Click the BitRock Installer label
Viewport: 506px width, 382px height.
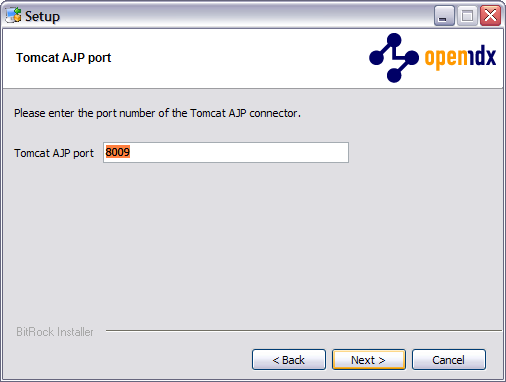pos(55,332)
